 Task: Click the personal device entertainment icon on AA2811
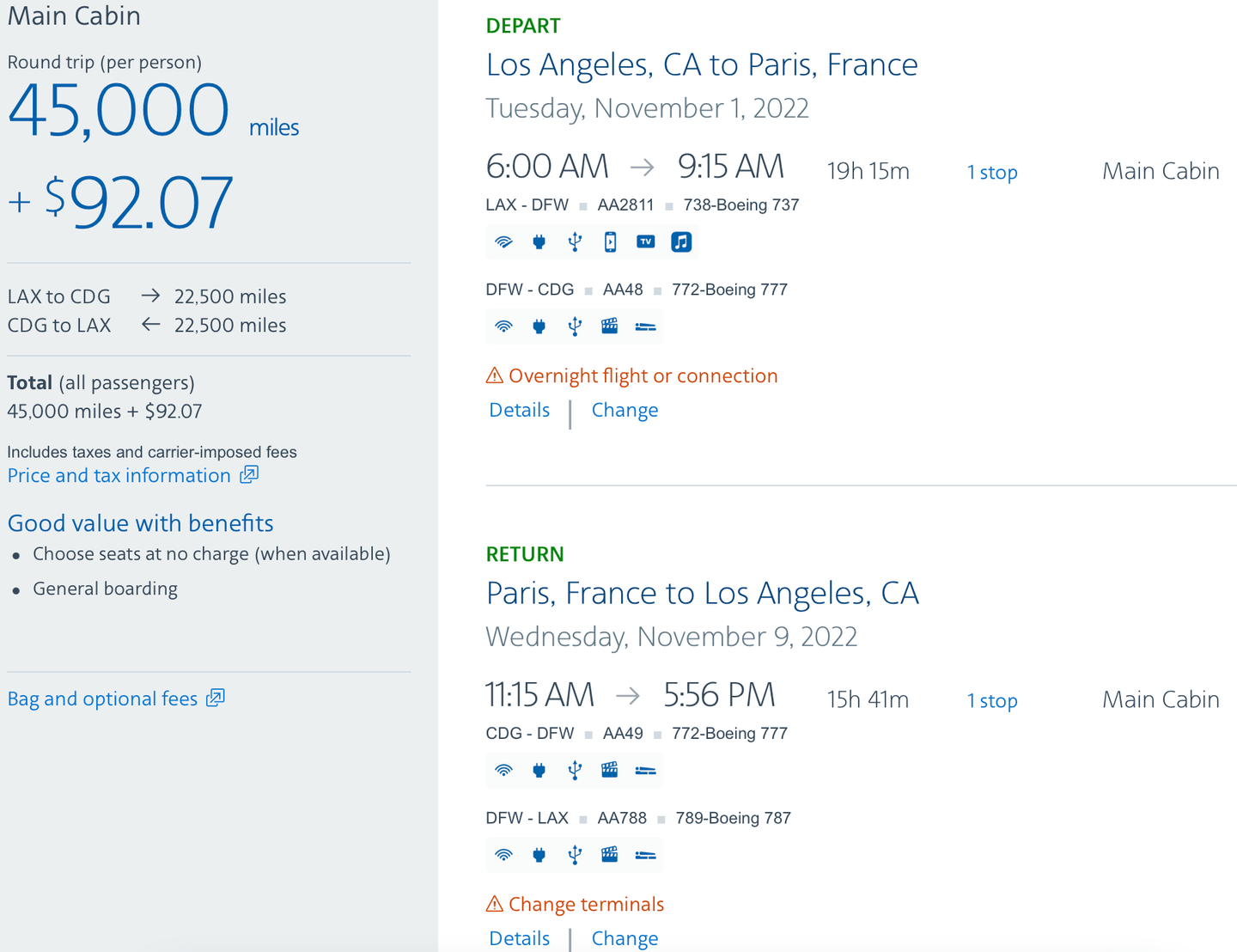pyautogui.click(x=610, y=242)
